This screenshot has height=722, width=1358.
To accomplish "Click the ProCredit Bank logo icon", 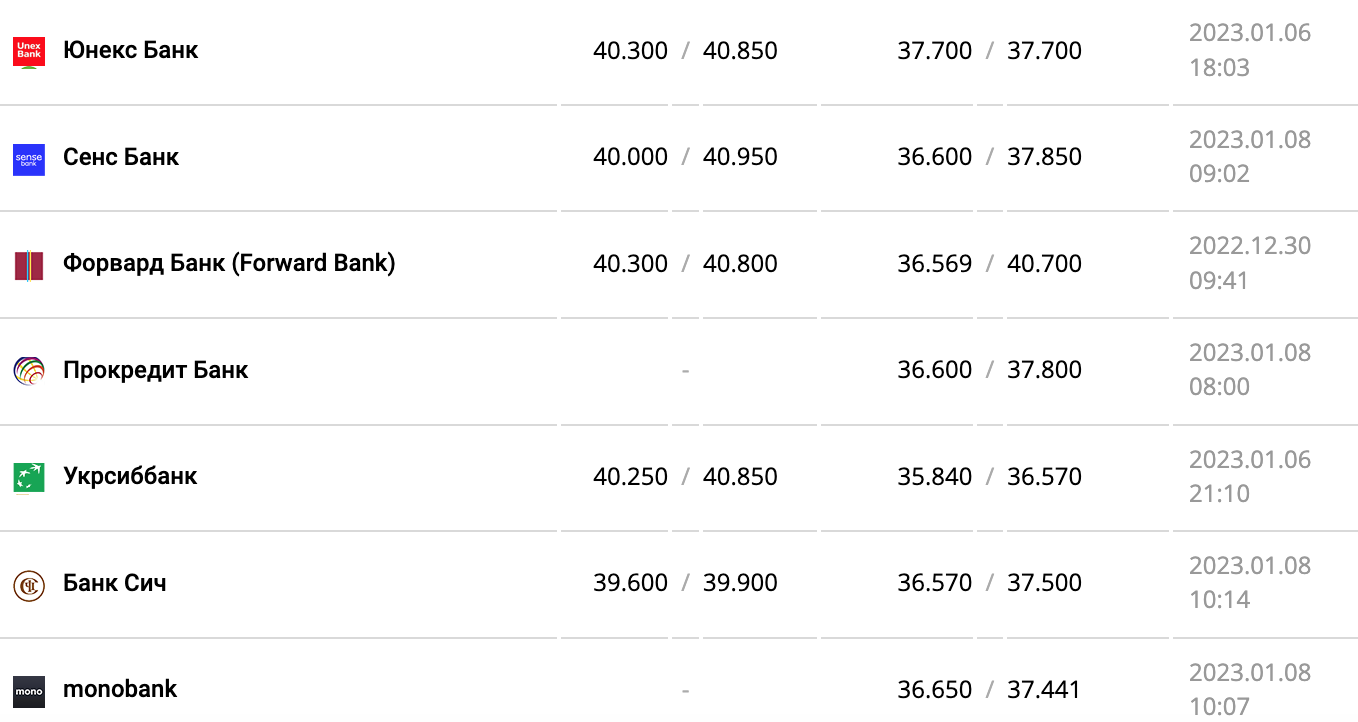I will (29, 372).
